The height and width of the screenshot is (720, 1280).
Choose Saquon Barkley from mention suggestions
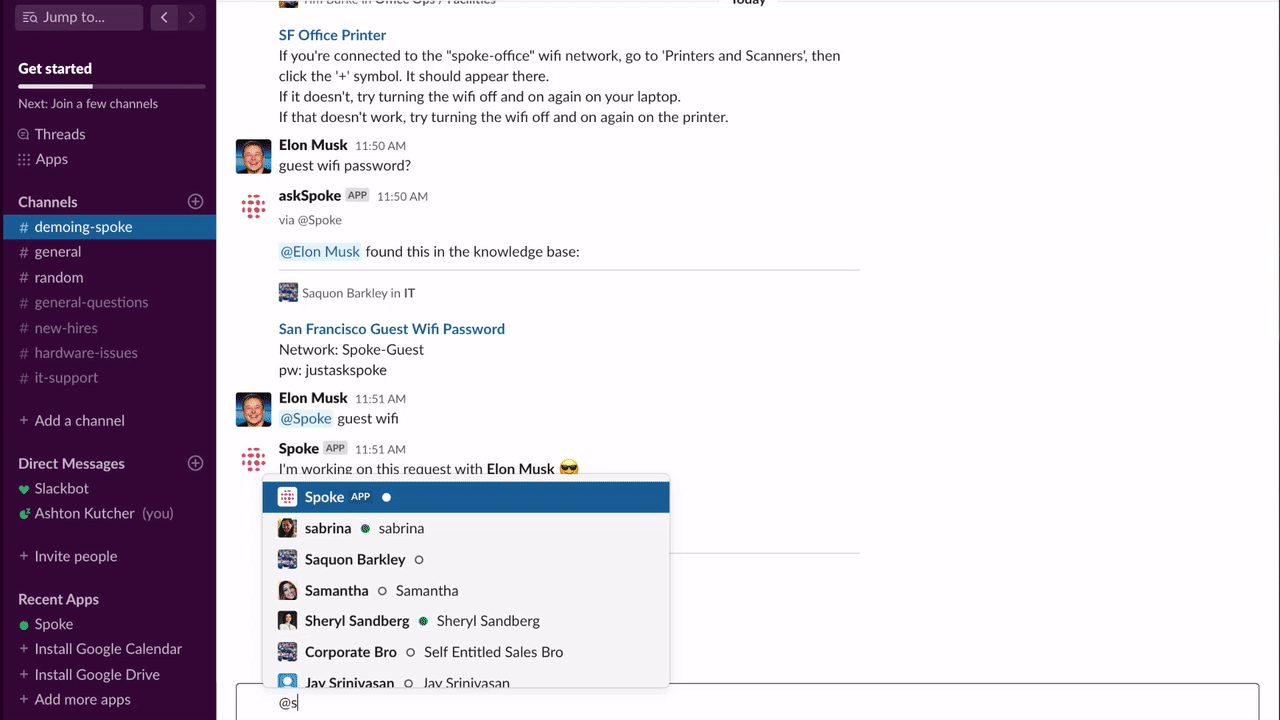(x=355, y=559)
